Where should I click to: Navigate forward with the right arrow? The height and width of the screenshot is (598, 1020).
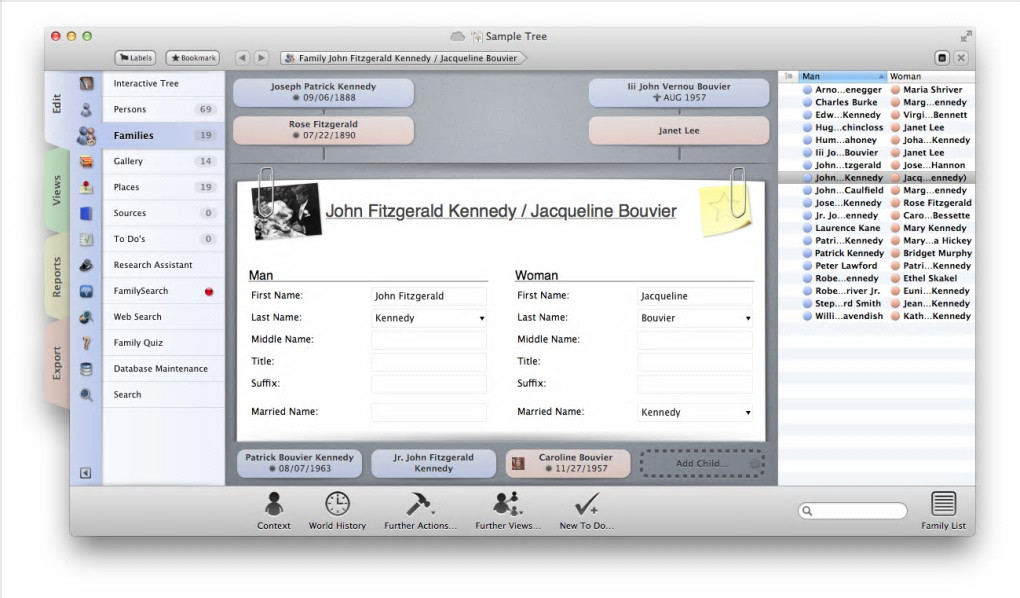262,58
